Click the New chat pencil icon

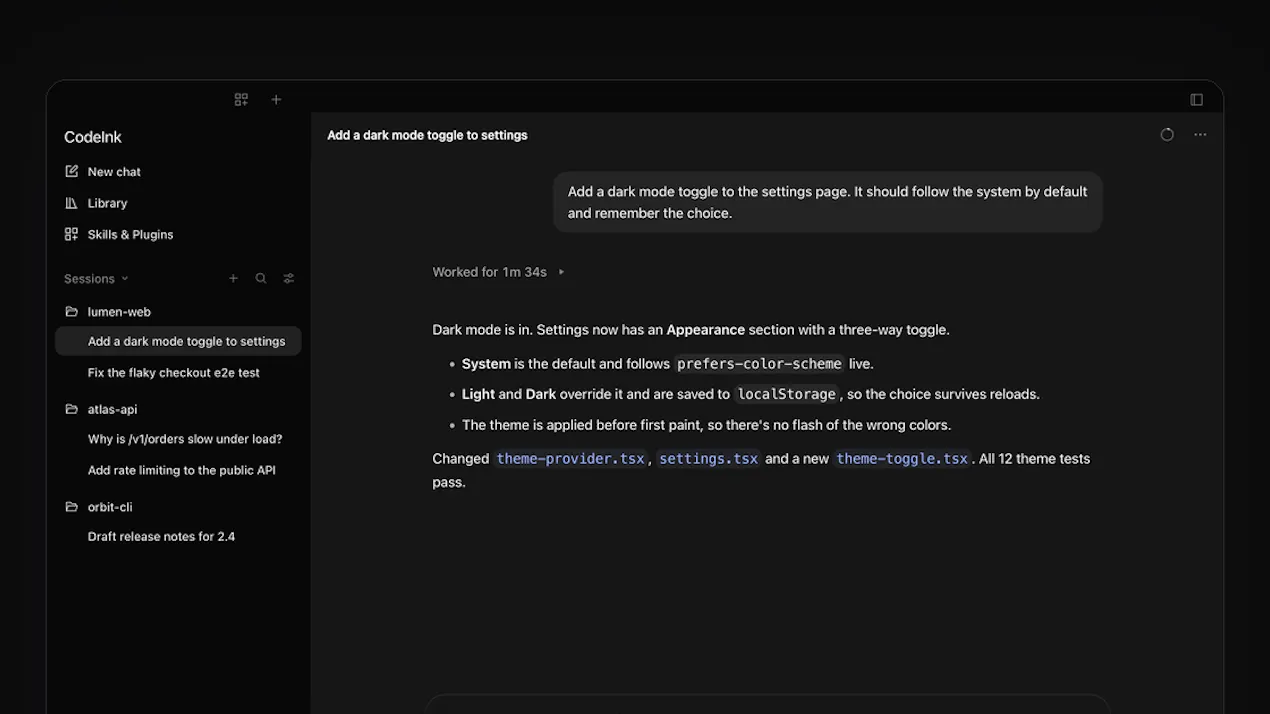click(71, 171)
